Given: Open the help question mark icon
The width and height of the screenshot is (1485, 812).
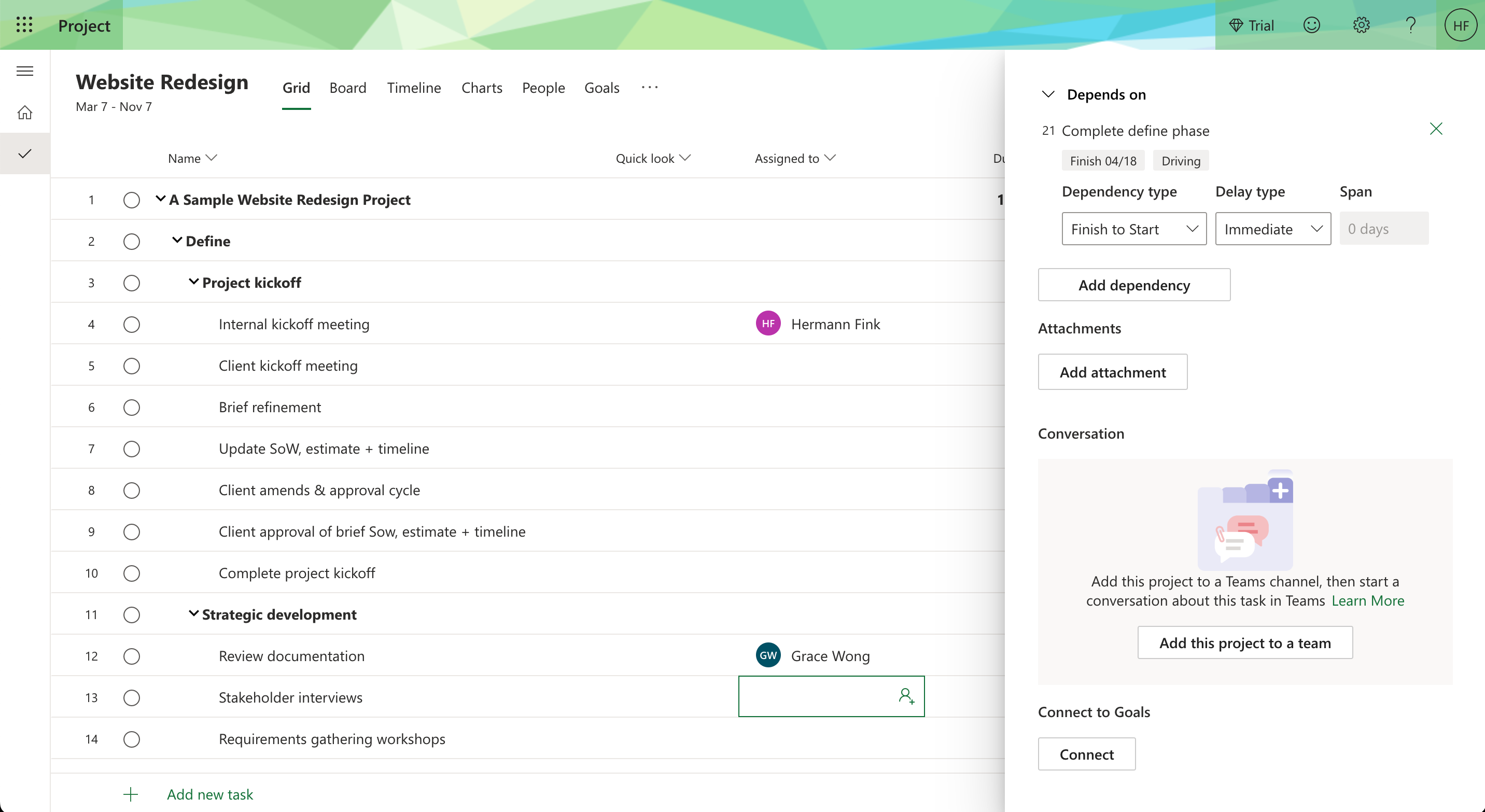Looking at the screenshot, I should click(1411, 25).
